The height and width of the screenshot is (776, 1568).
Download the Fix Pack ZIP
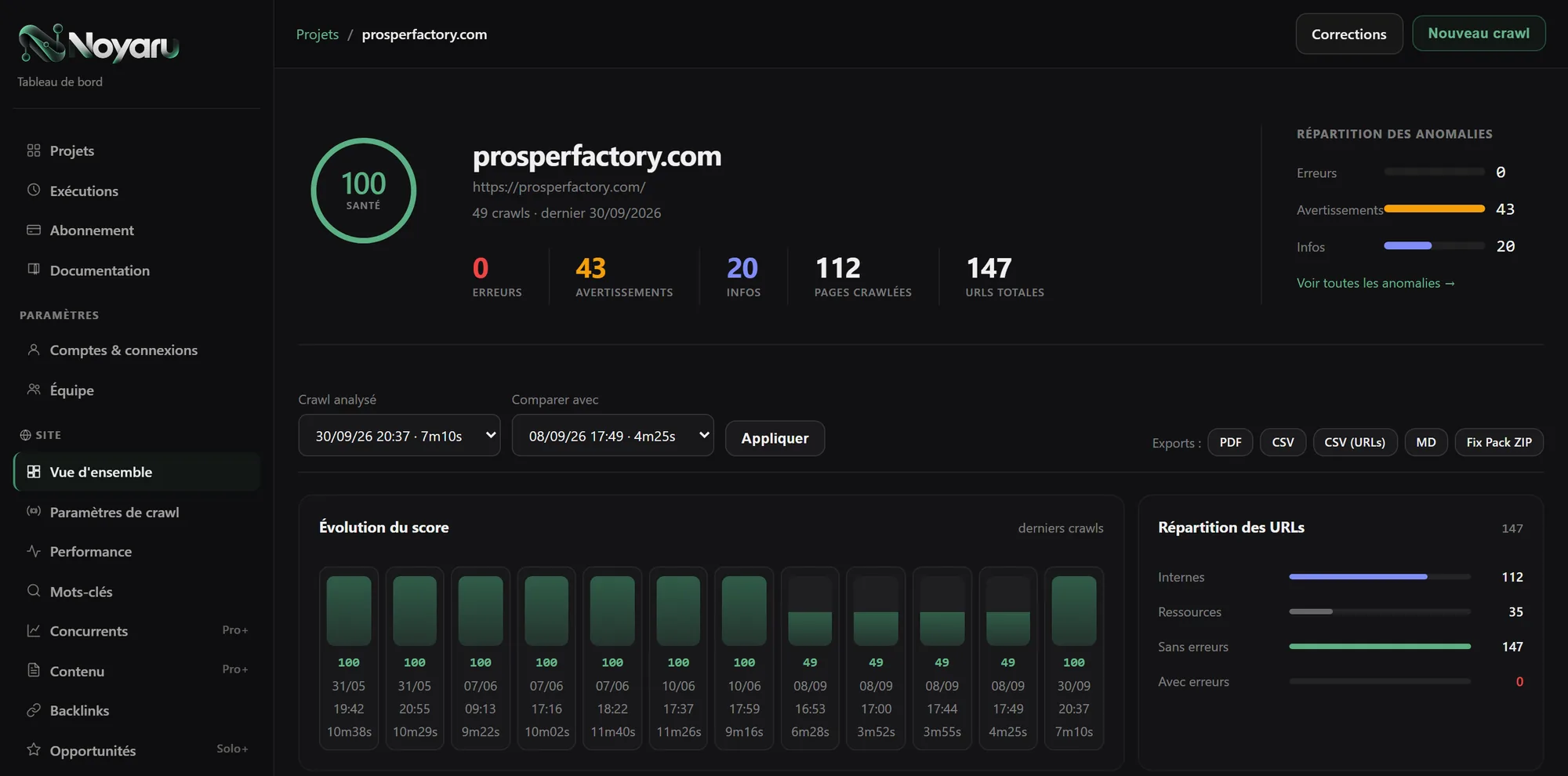[x=1499, y=442]
